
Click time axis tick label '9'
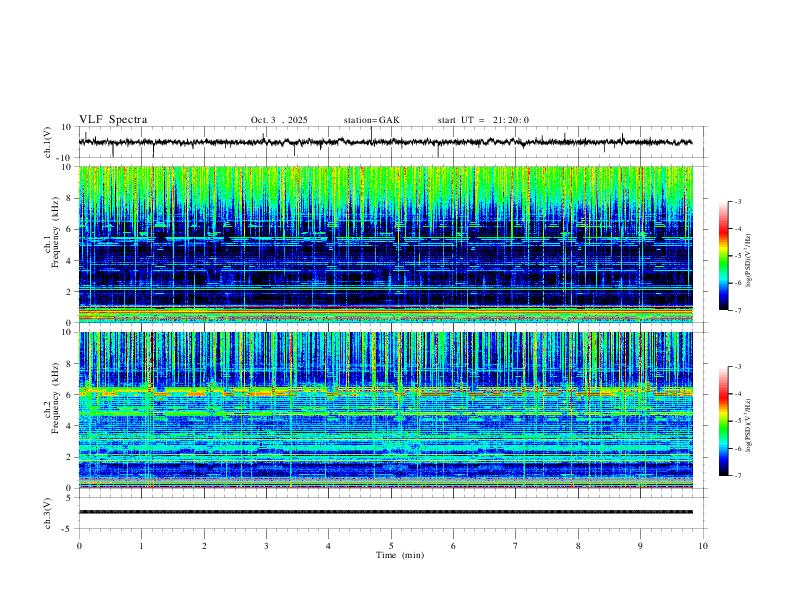[640, 546]
